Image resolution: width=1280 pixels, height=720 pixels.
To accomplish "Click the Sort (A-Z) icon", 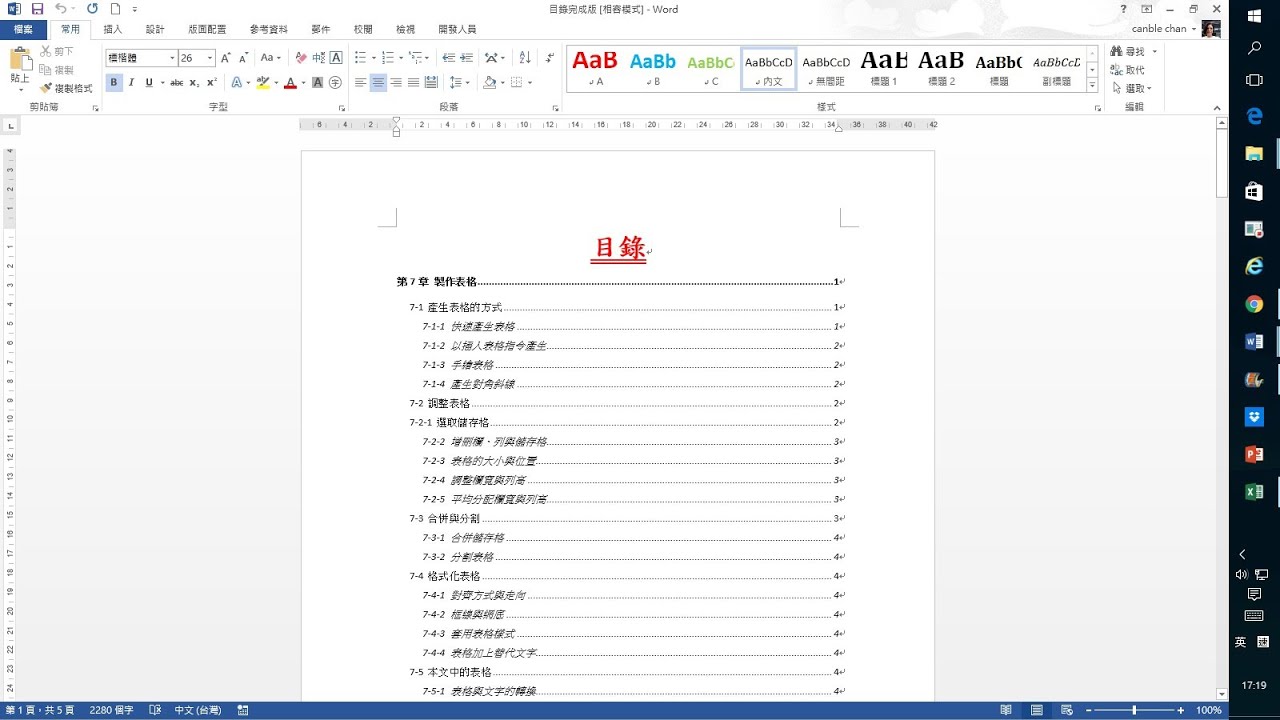I will point(524,58).
